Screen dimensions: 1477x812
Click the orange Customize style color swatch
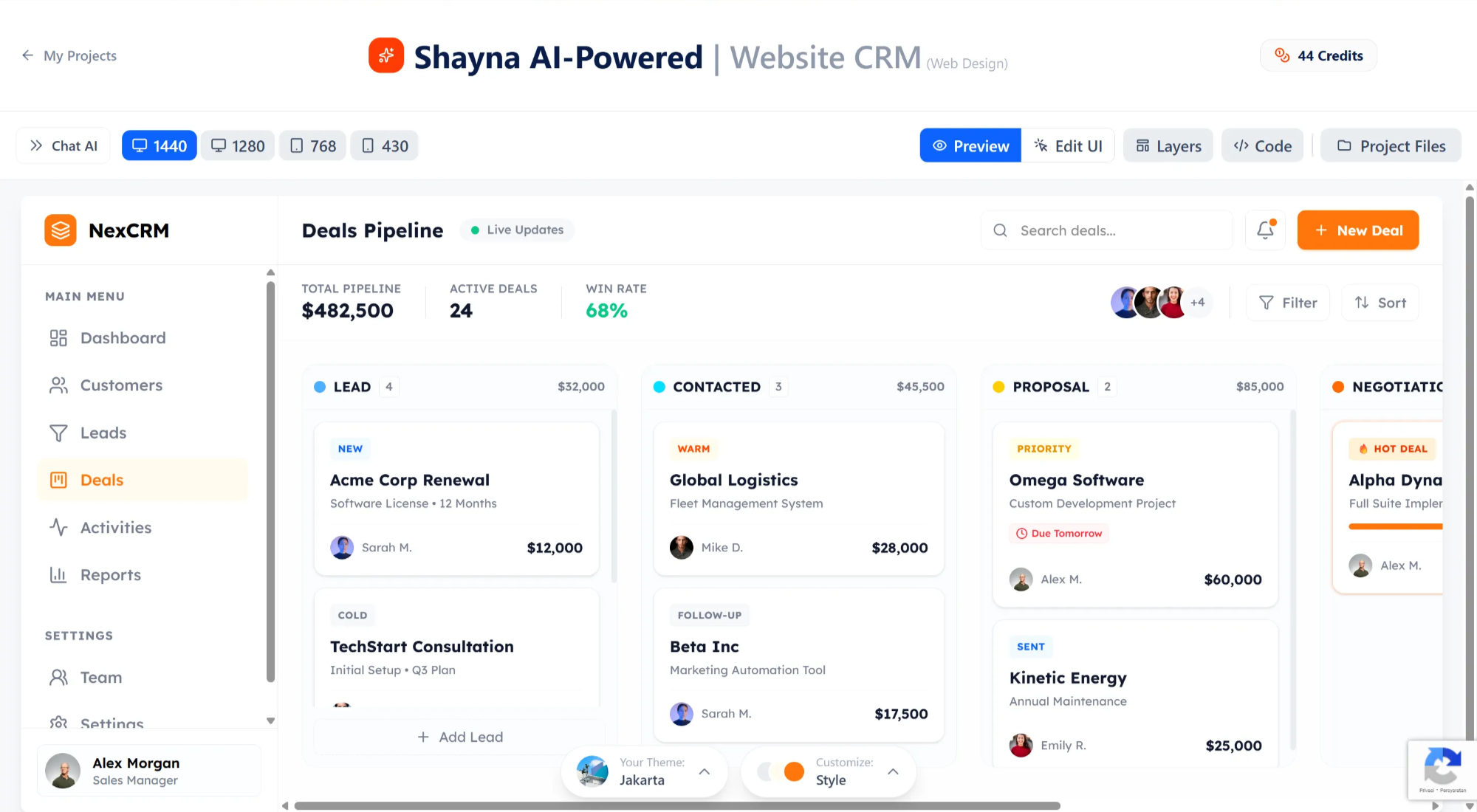tap(794, 771)
